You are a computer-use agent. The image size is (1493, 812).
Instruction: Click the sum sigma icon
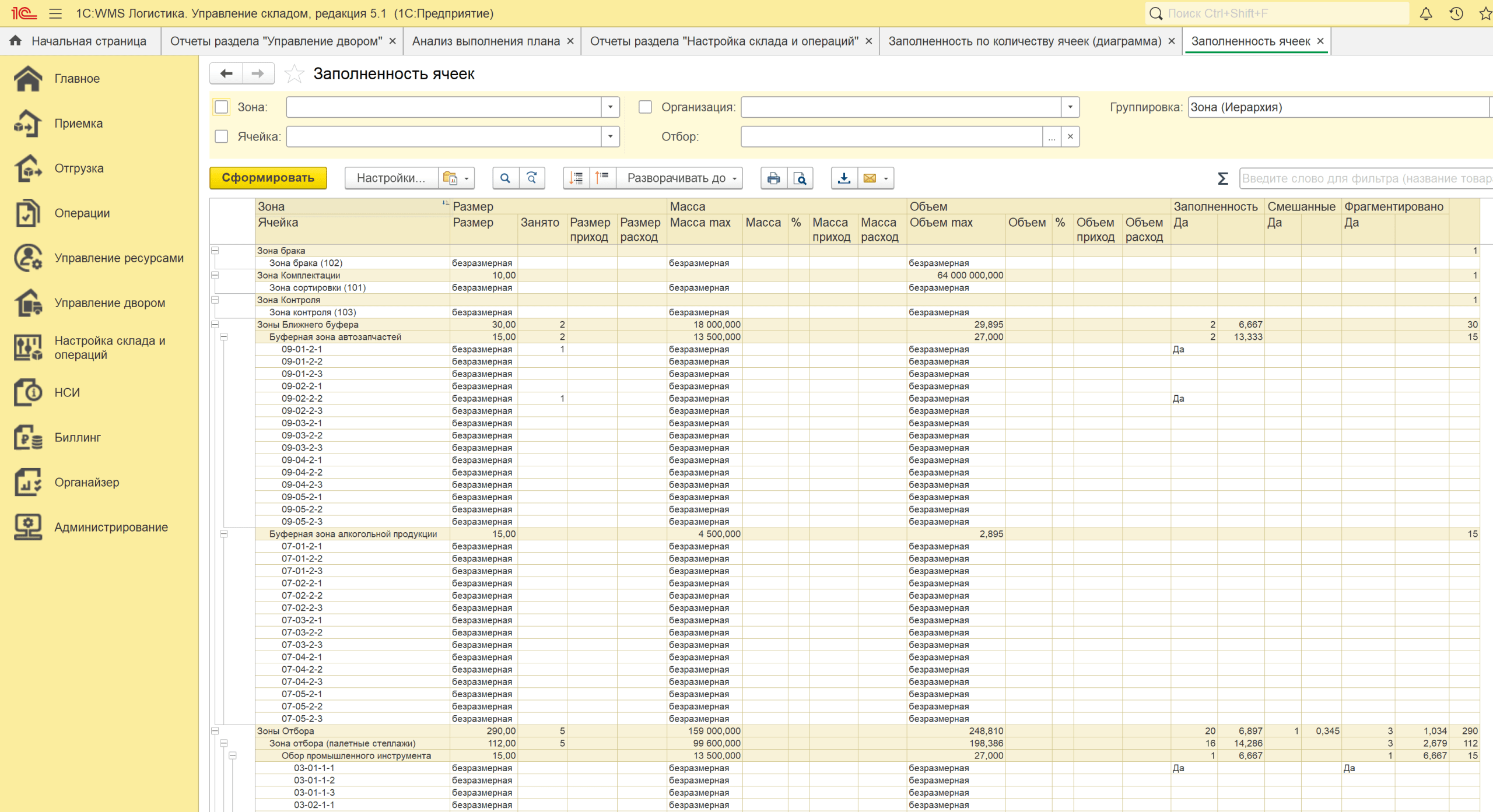point(1222,178)
